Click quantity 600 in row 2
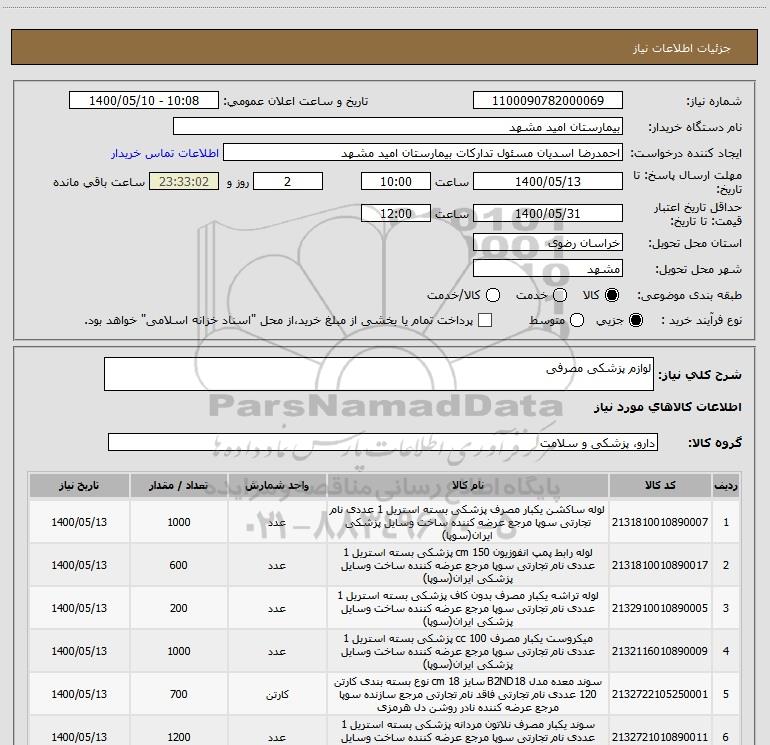 coord(179,565)
